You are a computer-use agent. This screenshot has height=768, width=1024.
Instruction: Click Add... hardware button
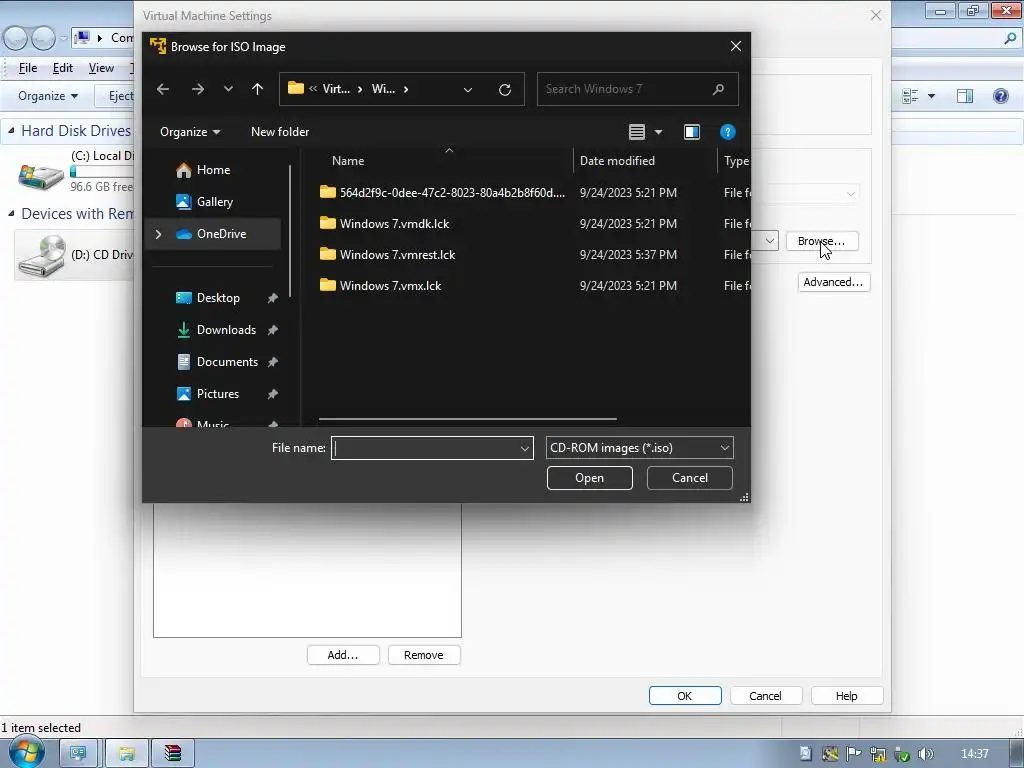343,655
